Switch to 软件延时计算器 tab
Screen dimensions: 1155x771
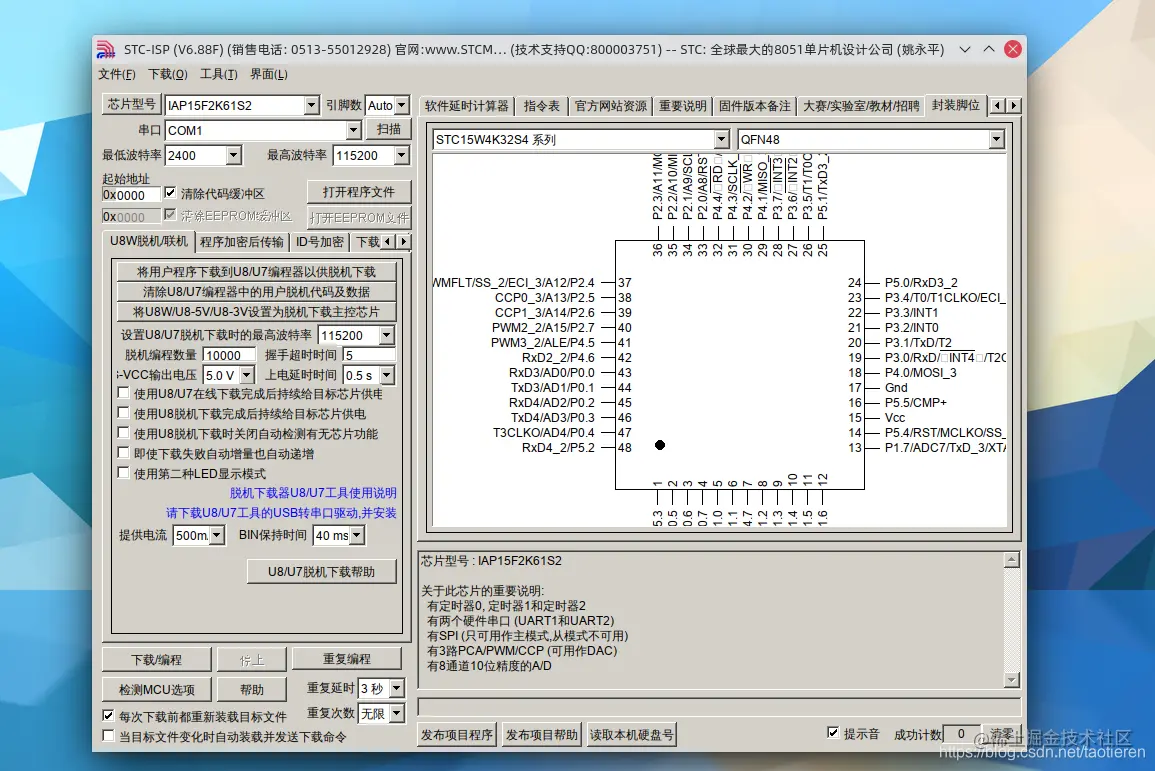click(x=467, y=106)
